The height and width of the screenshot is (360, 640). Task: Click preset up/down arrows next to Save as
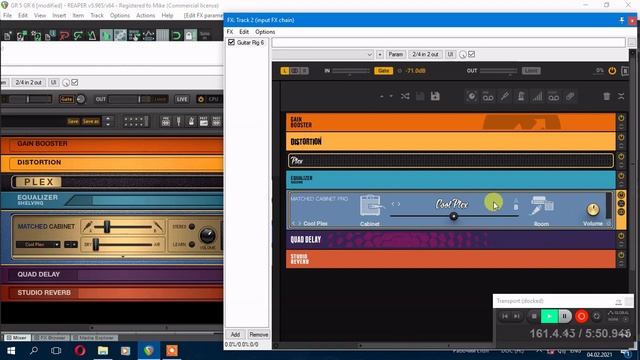pyautogui.click(x=108, y=121)
